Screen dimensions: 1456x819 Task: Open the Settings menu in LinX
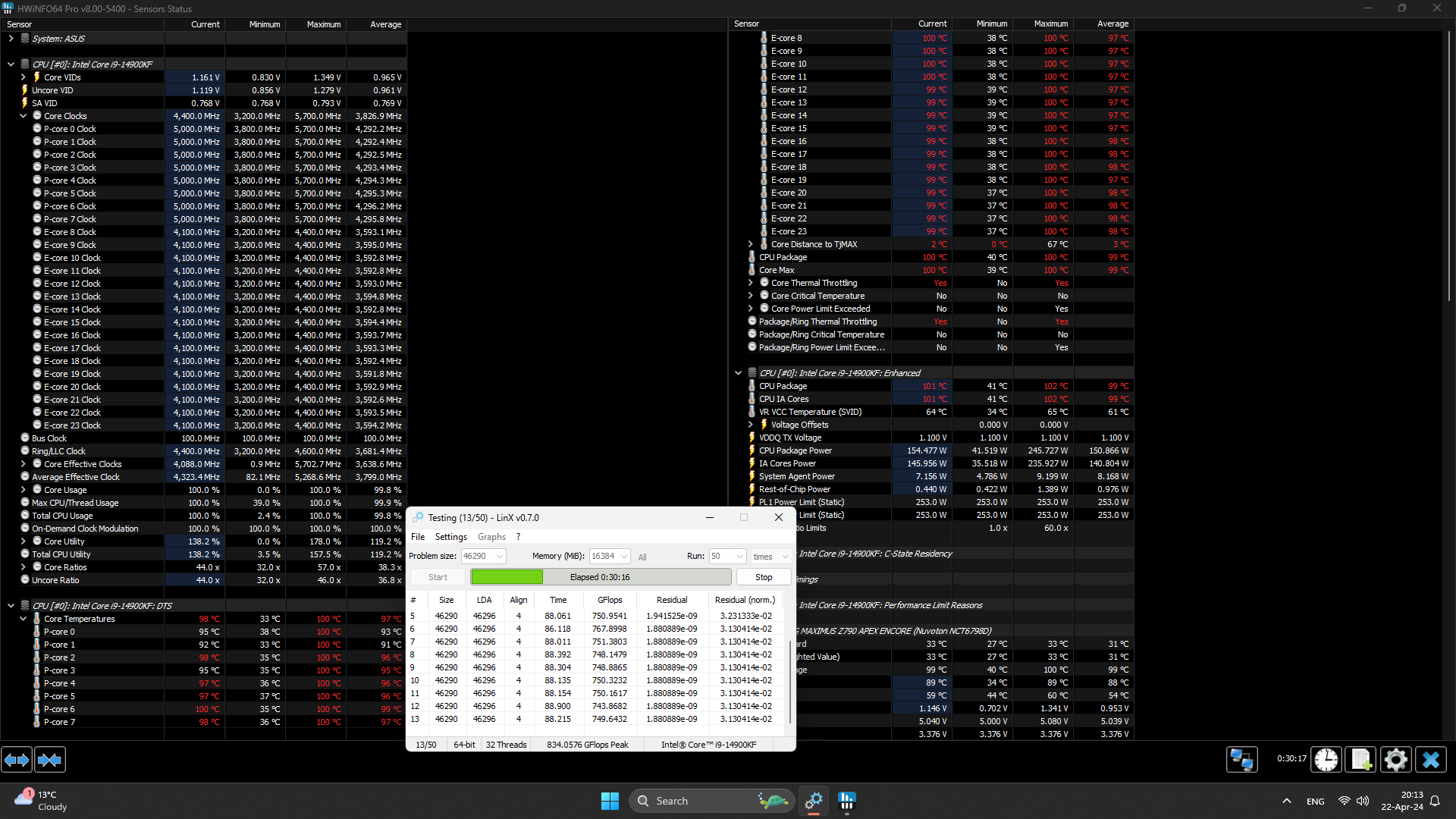tap(450, 536)
